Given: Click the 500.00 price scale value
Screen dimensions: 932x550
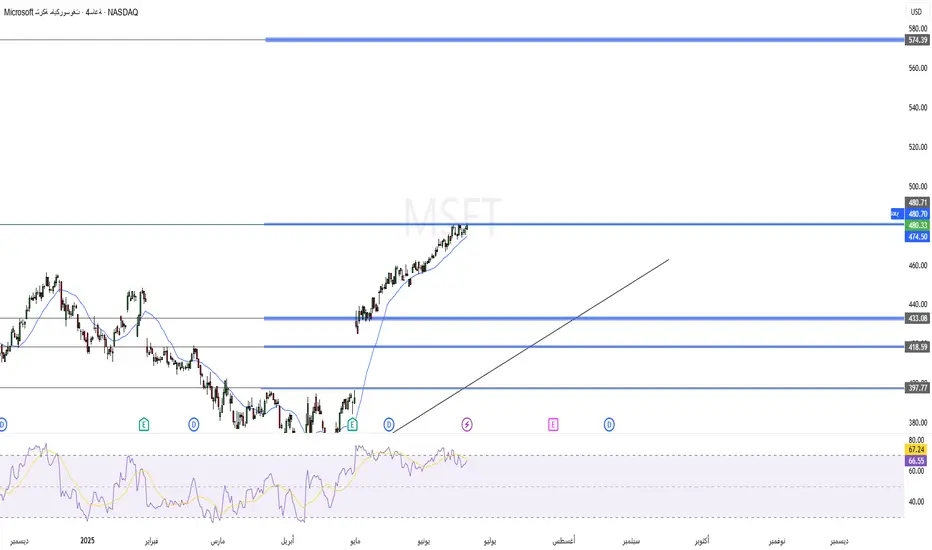Looking at the screenshot, I should (x=918, y=186).
